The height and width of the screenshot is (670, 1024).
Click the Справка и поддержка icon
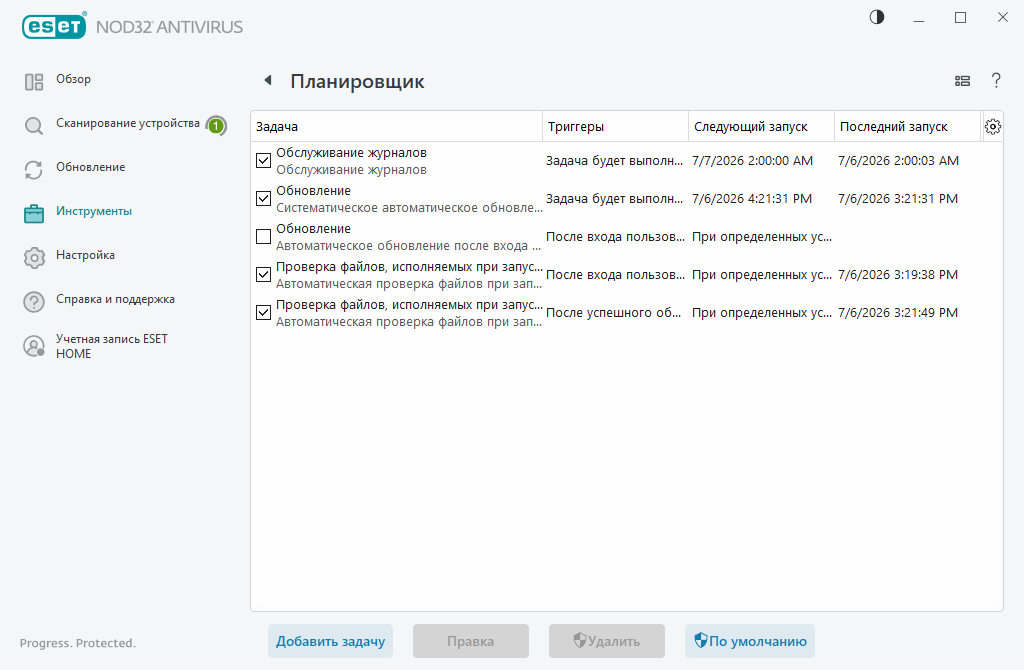(34, 302)
